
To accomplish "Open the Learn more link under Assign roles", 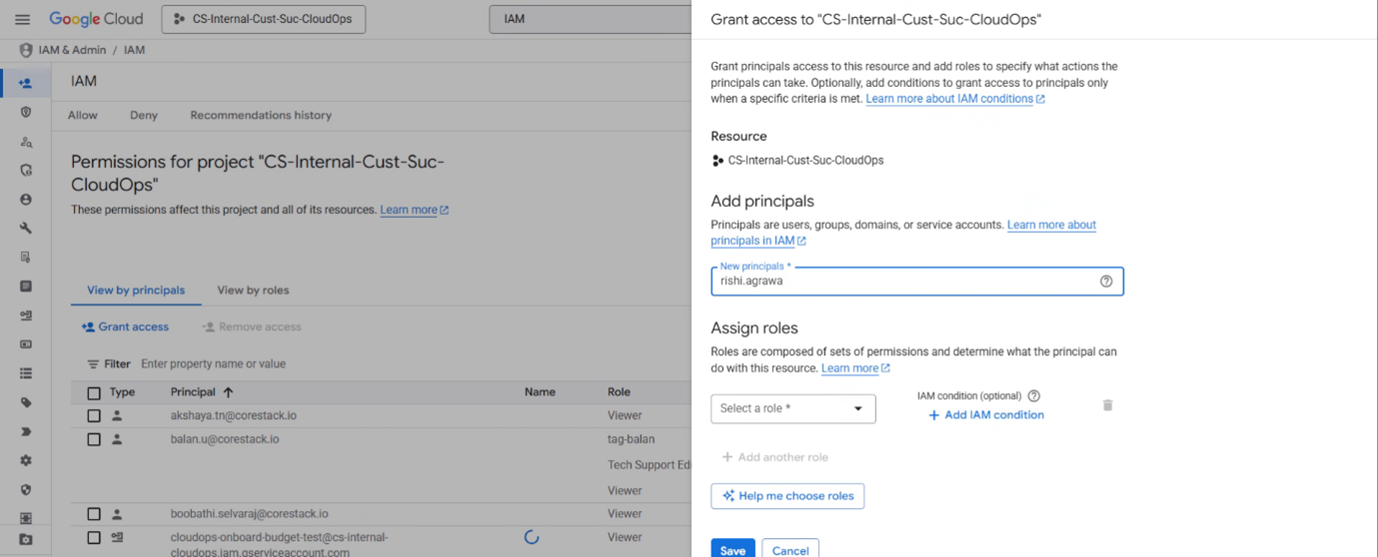I will (x=855, y=368).
